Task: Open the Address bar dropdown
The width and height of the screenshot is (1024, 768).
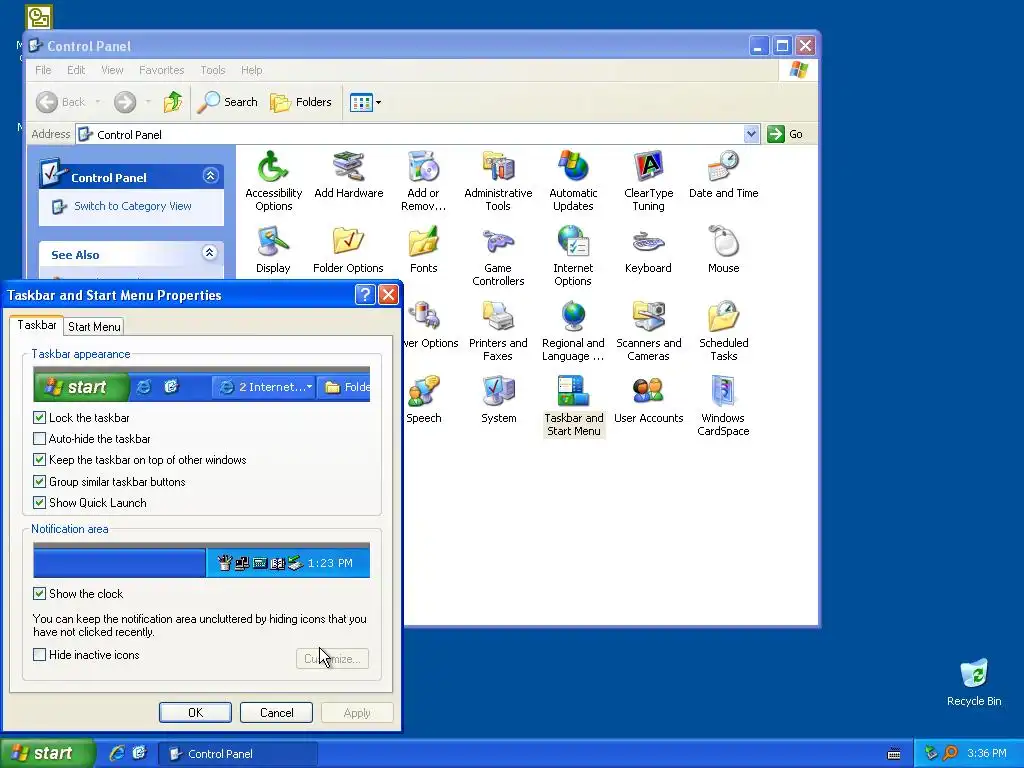Action: coord(751,134)
